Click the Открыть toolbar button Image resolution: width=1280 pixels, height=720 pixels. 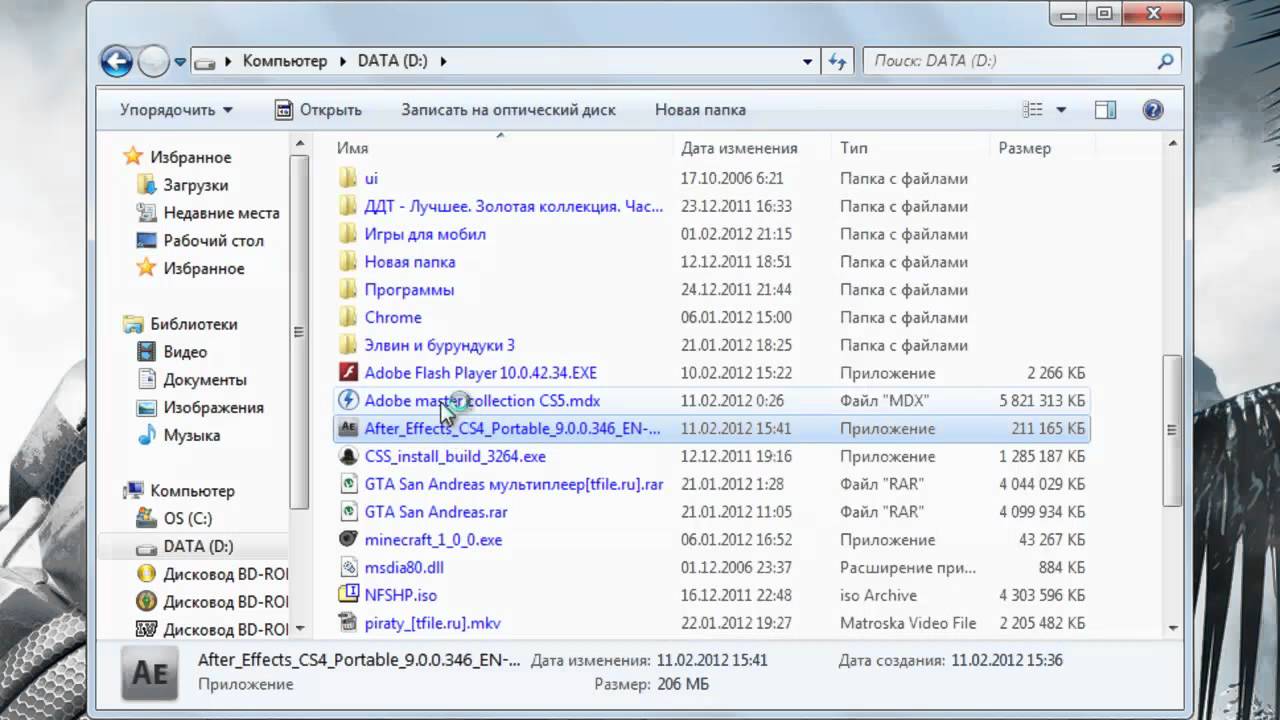(318, 110)
